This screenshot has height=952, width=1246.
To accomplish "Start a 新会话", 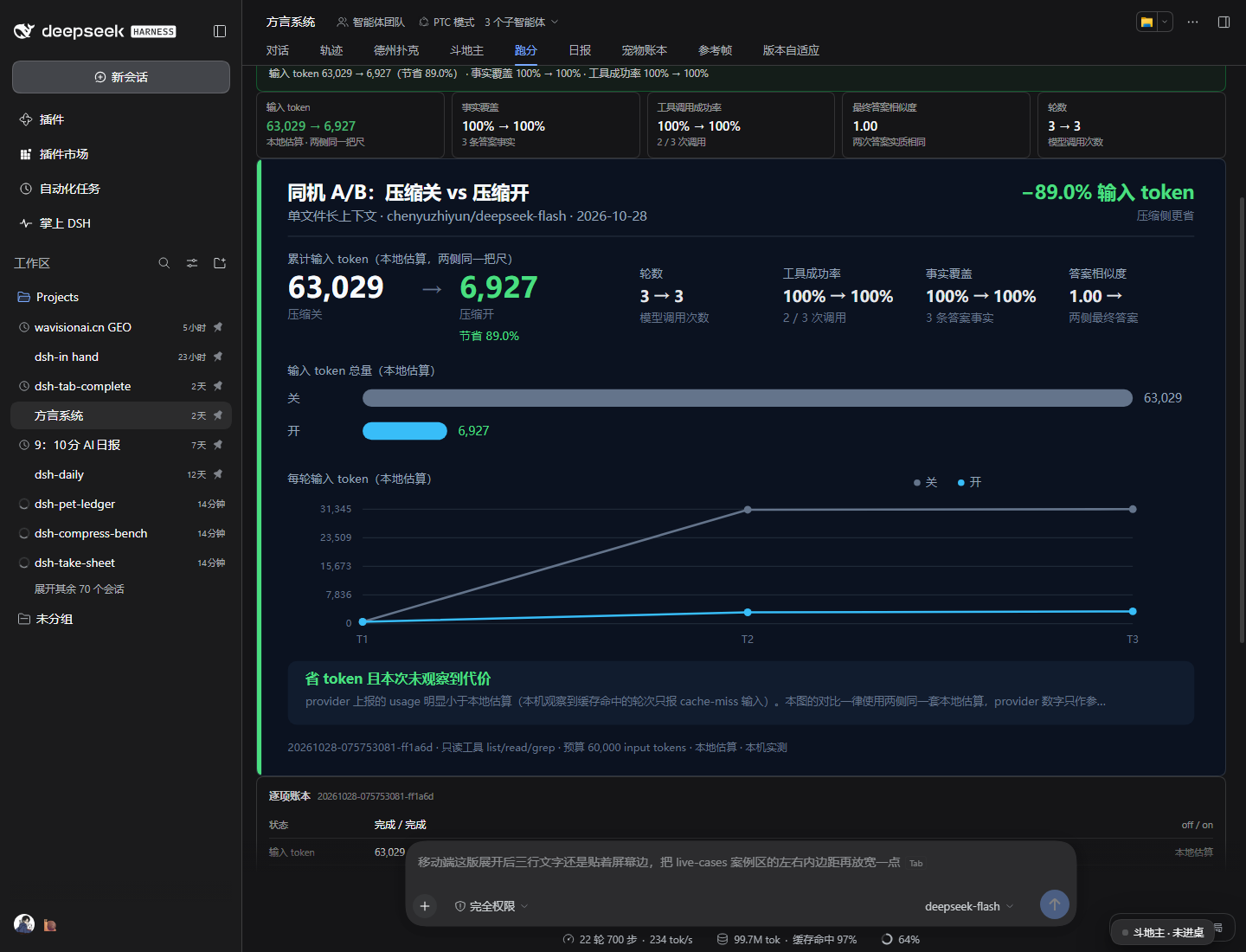I will tap(121, 77).
